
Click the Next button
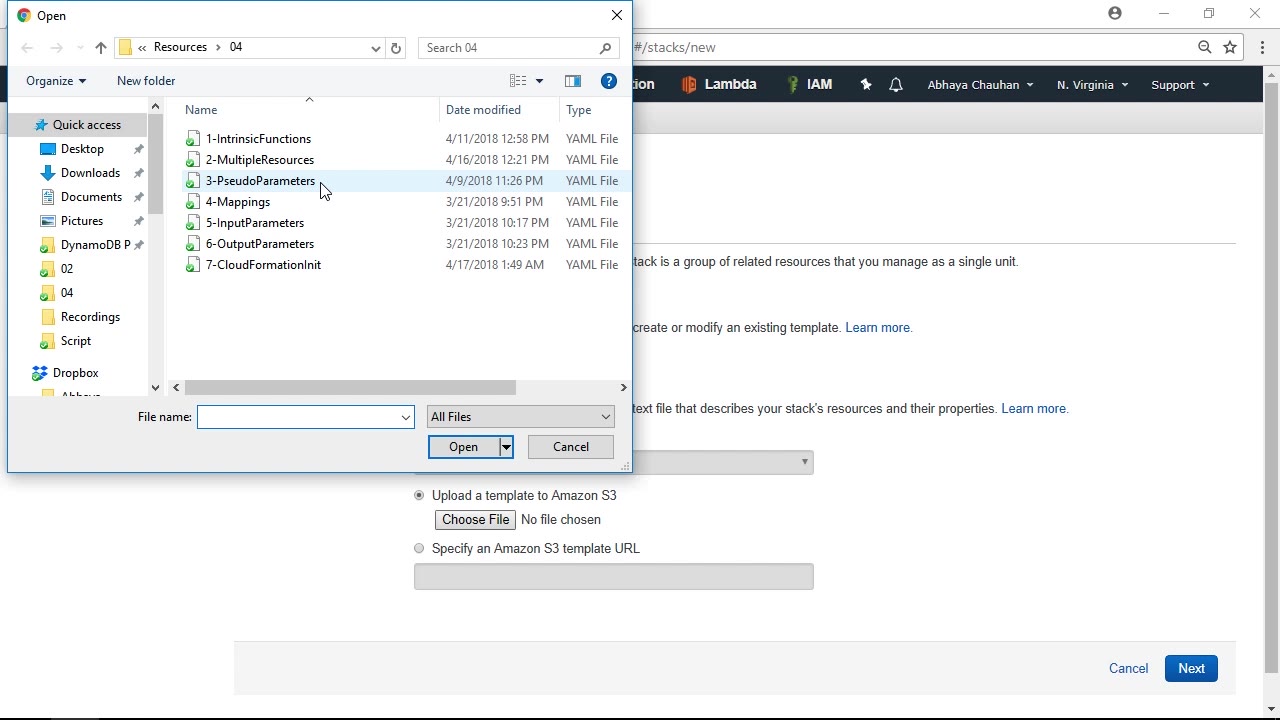[1191, 669]
